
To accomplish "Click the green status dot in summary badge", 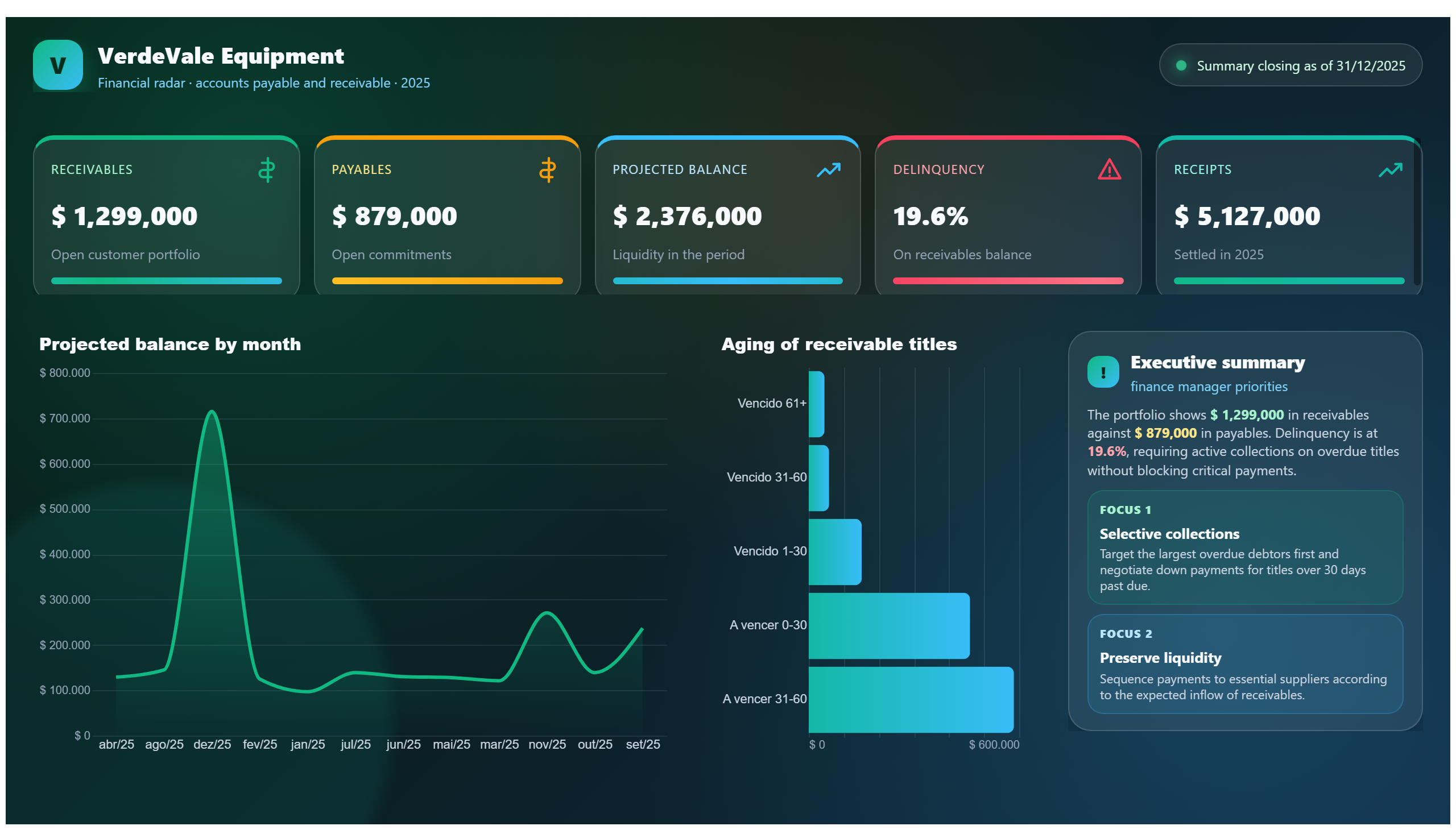I will (1181, 65).
